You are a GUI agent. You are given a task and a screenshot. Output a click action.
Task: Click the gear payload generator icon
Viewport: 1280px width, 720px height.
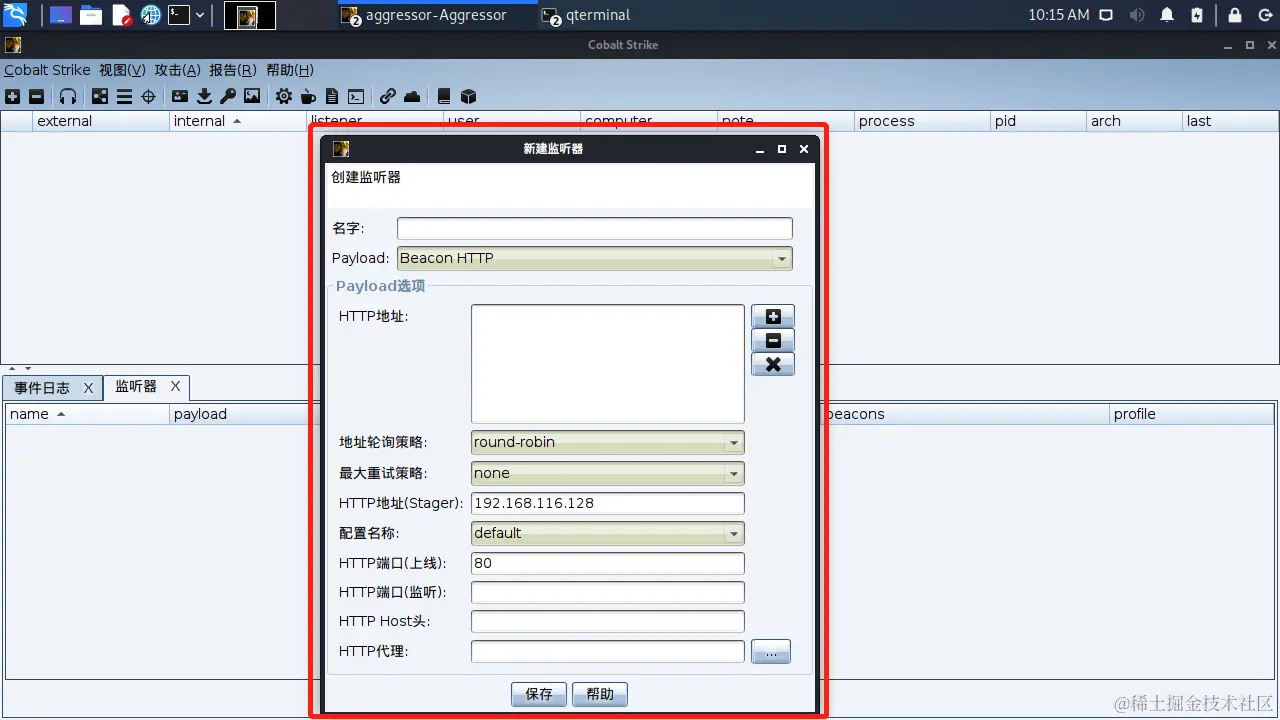pyautogui.click(x=284, y=96)
